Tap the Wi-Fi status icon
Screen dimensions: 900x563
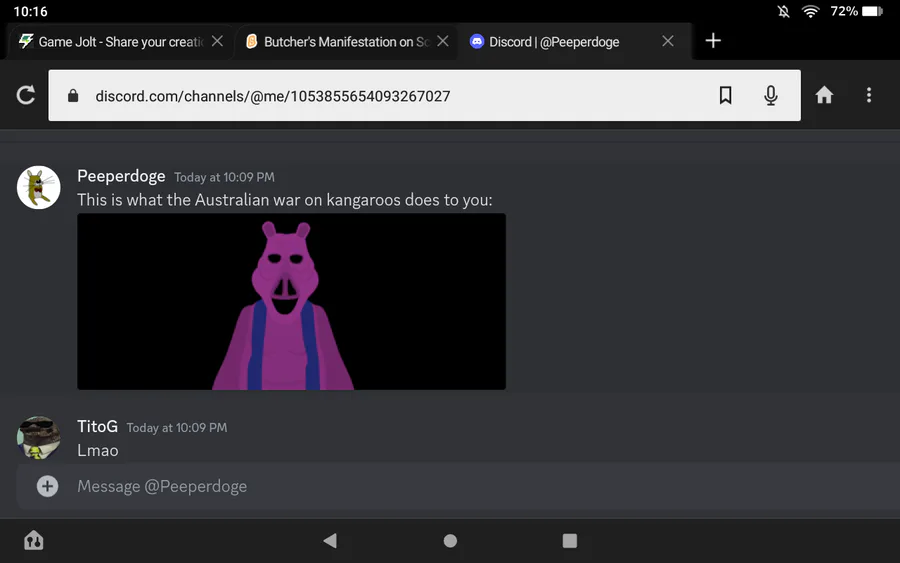pyautogui.click(x=810, y=11)
